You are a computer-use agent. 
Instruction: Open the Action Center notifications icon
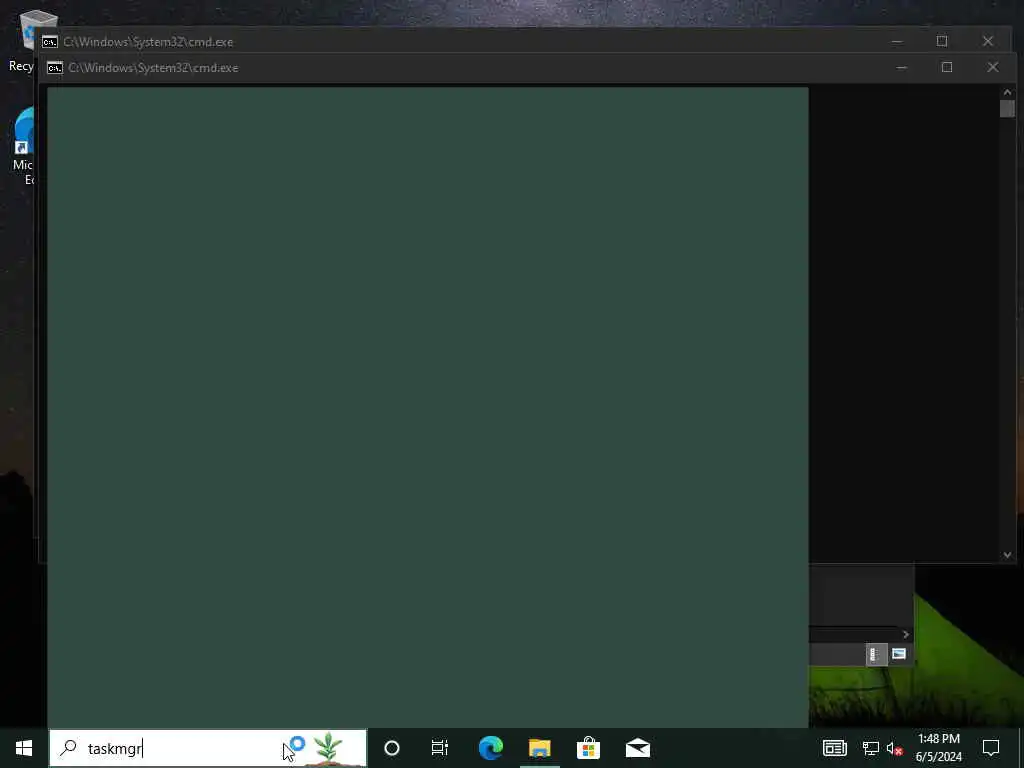click(991, 748)
